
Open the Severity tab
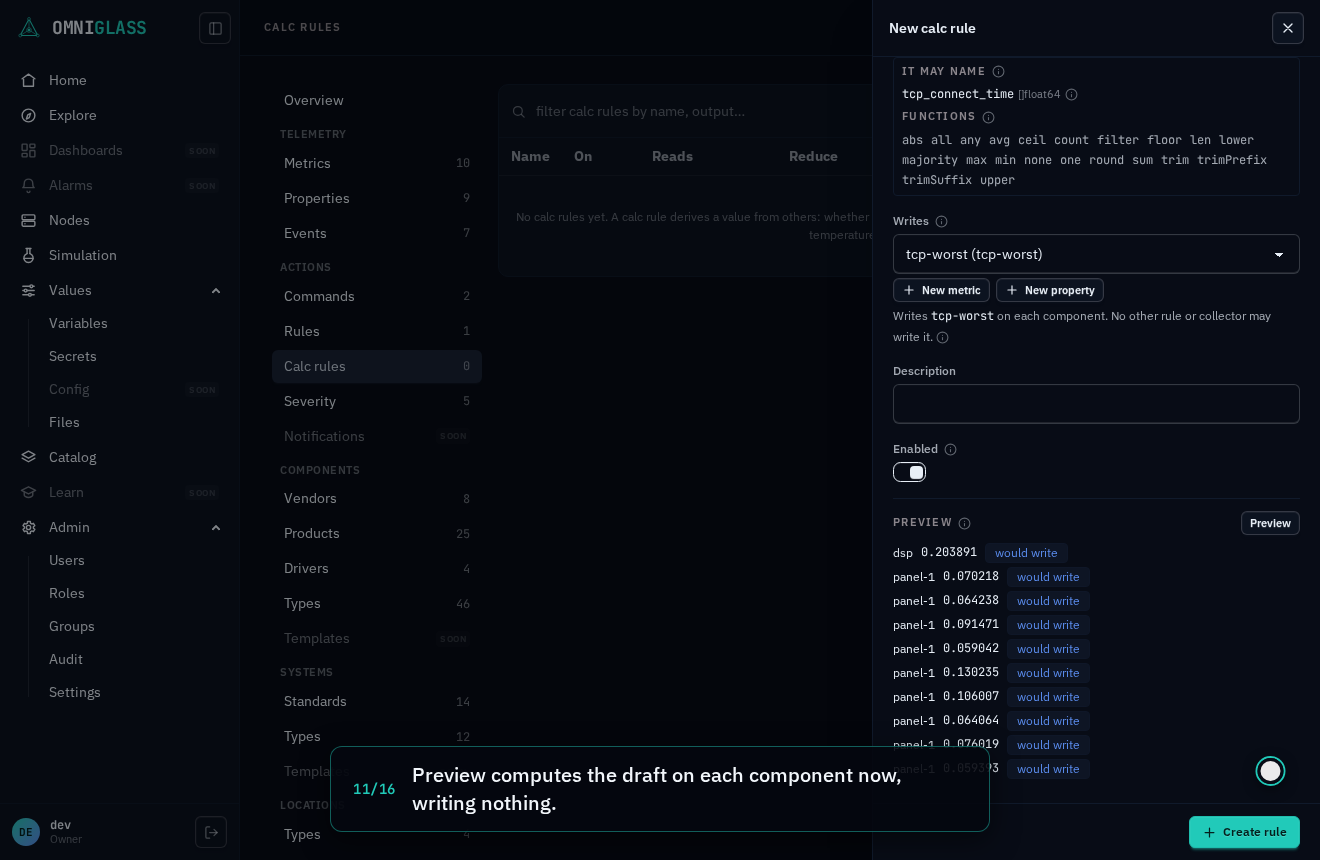pos(377,401)
